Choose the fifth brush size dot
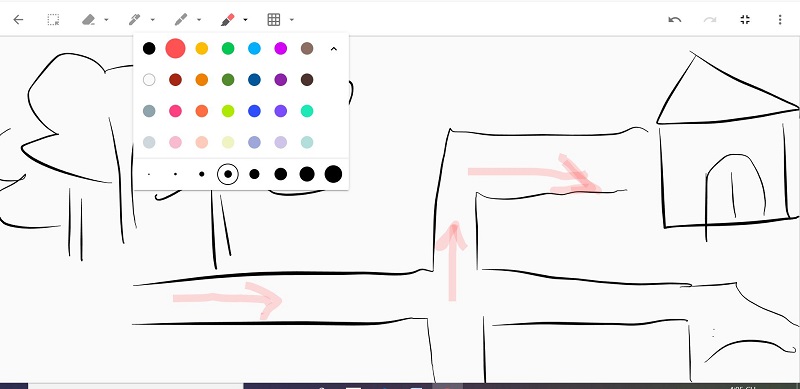This screenshot has width=800, height=389. click(254, 174)
